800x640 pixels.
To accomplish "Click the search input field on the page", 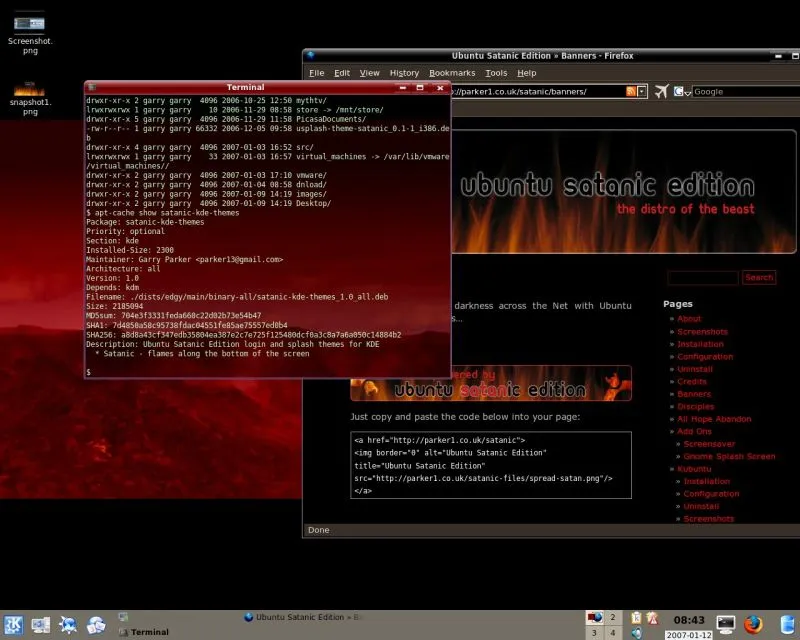I will pyautogui.click(x=703, y=277).
